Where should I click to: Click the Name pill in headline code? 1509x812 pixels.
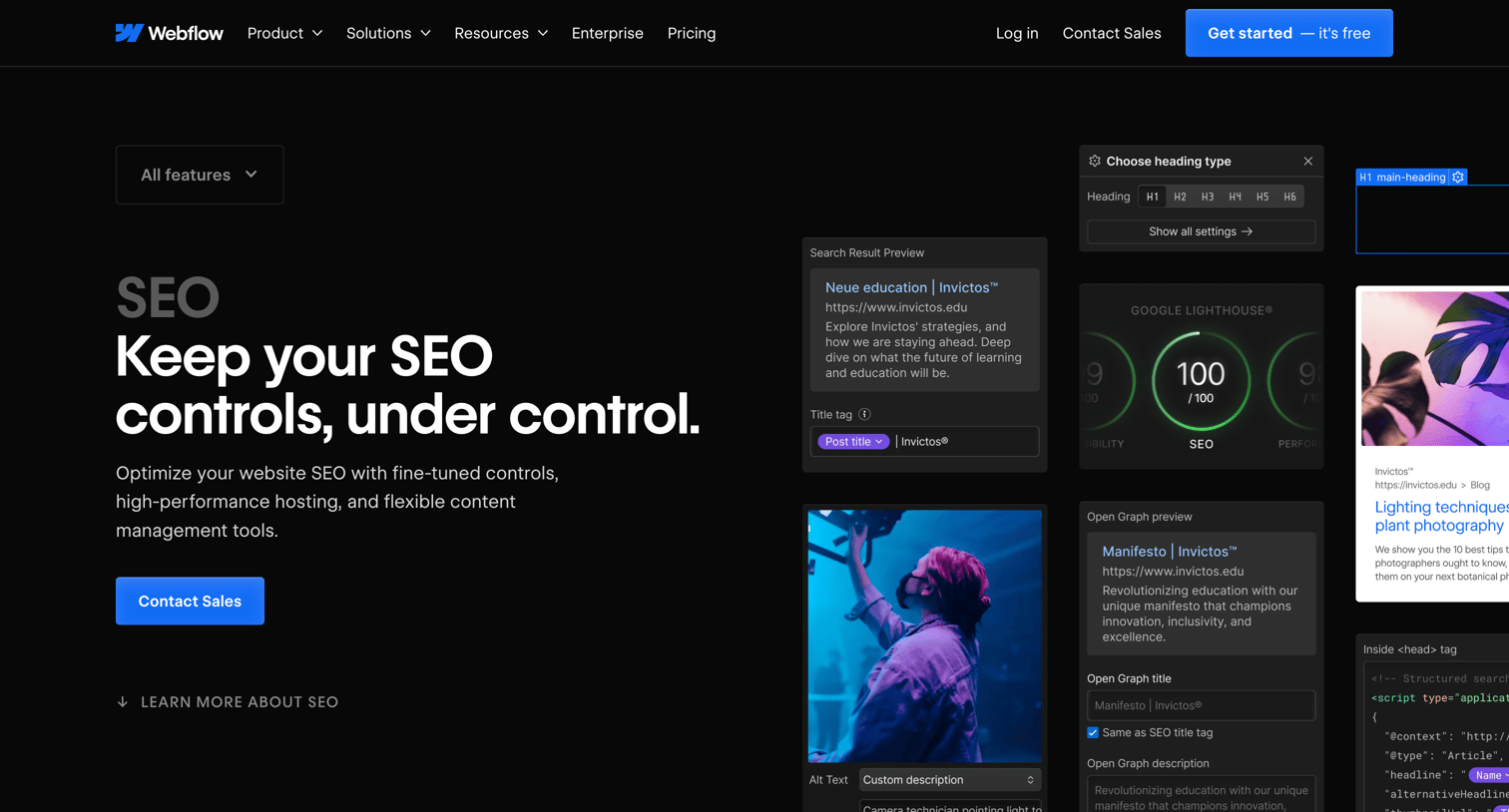tap(1488, 775)
